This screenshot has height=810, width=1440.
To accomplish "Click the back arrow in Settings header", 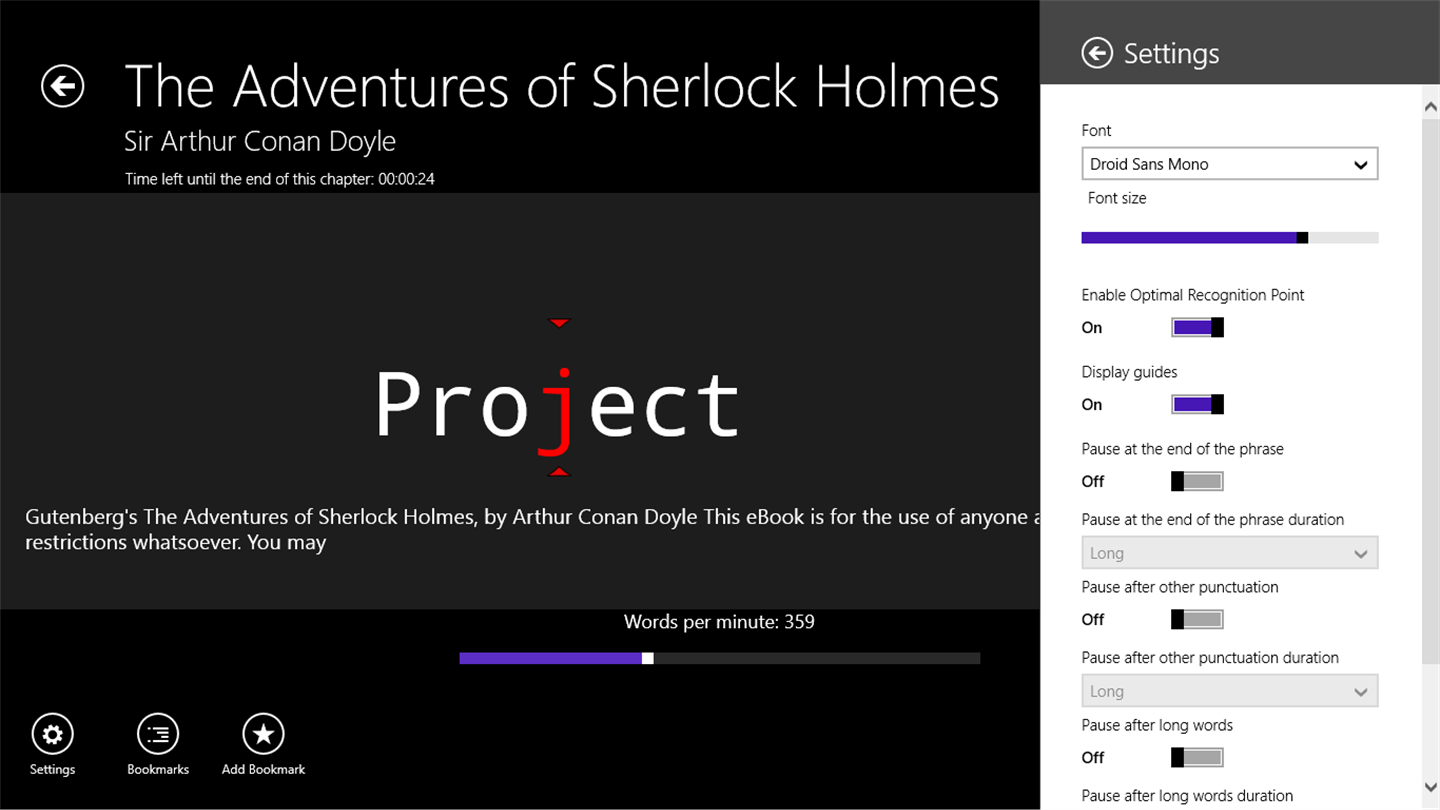I will 1097,54.
